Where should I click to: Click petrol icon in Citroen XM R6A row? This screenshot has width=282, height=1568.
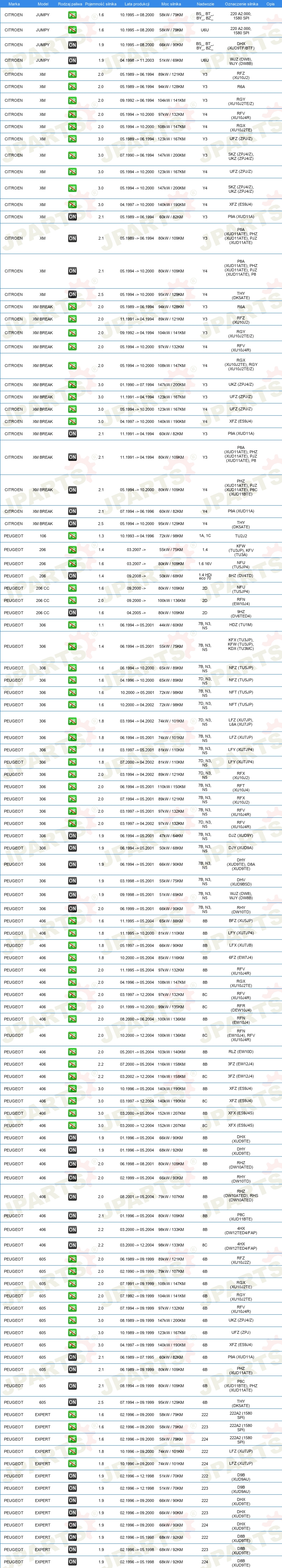click(72, 87)
